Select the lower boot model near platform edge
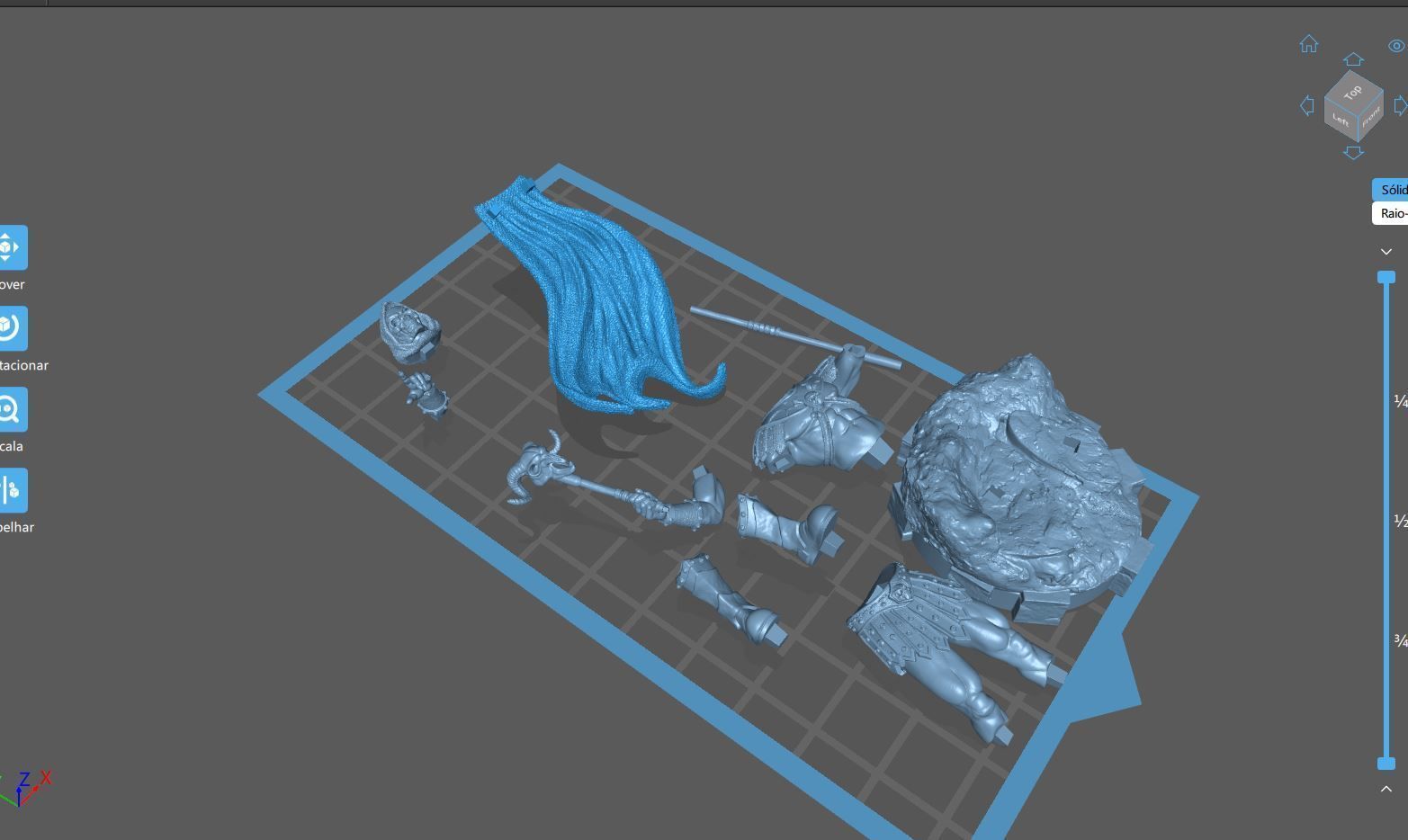Image resolution: width=1408 pixels, height=840 pixels. click(731, 599)
